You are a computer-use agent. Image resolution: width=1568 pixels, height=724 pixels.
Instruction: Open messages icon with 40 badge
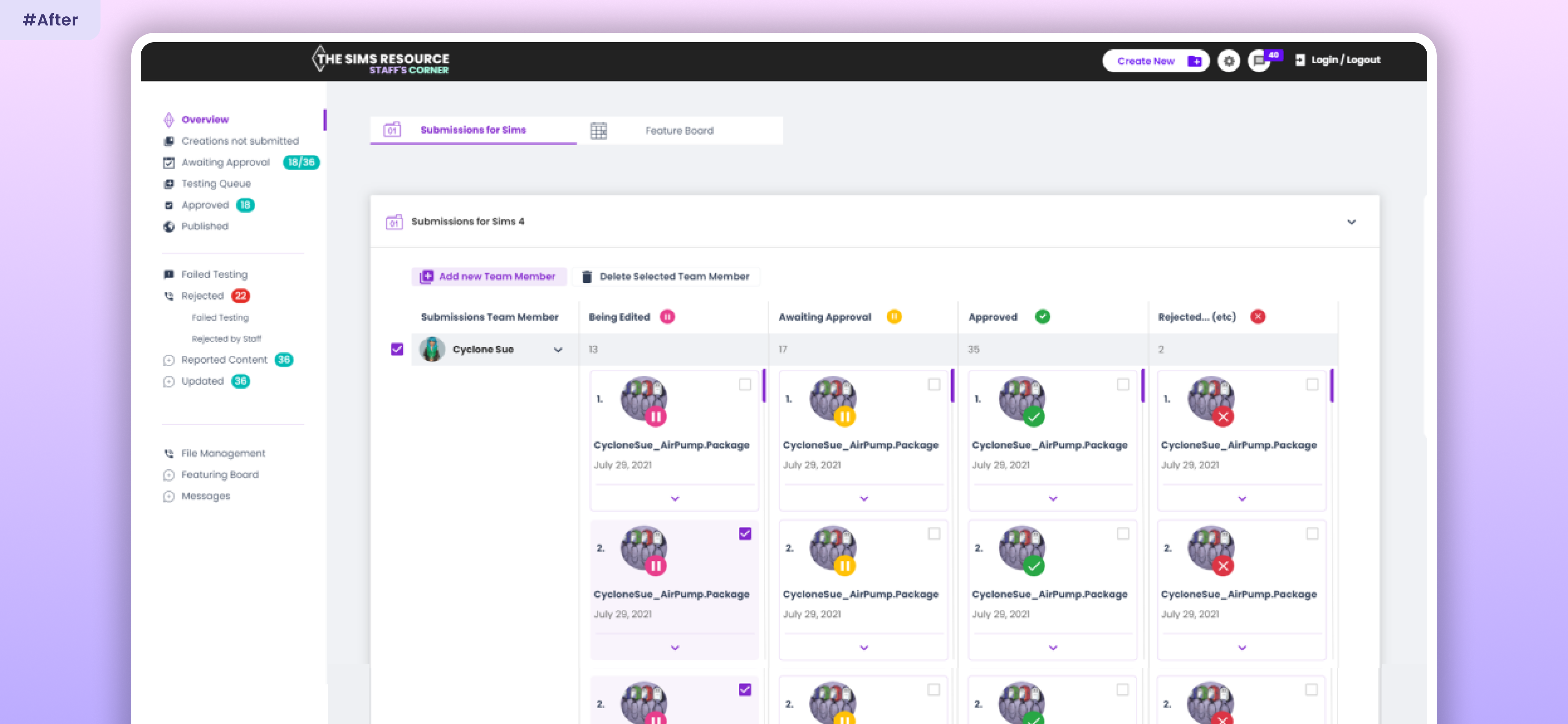tap(1259, 61)
